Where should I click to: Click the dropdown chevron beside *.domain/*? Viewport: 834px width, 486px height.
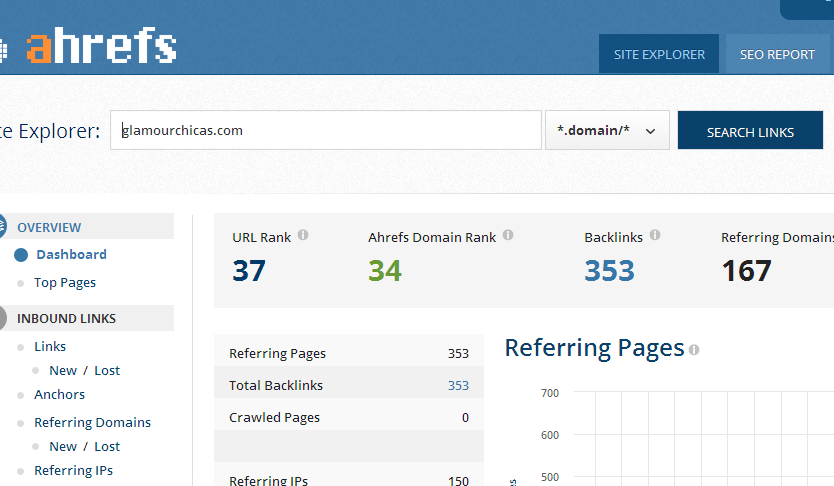point(650,131)
